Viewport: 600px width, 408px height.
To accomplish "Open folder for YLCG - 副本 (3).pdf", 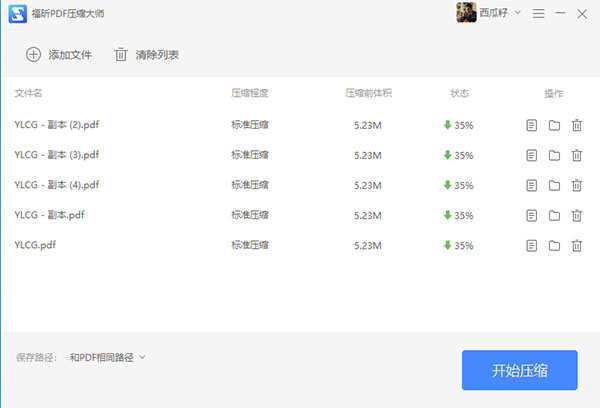I will tap(554, 155).
